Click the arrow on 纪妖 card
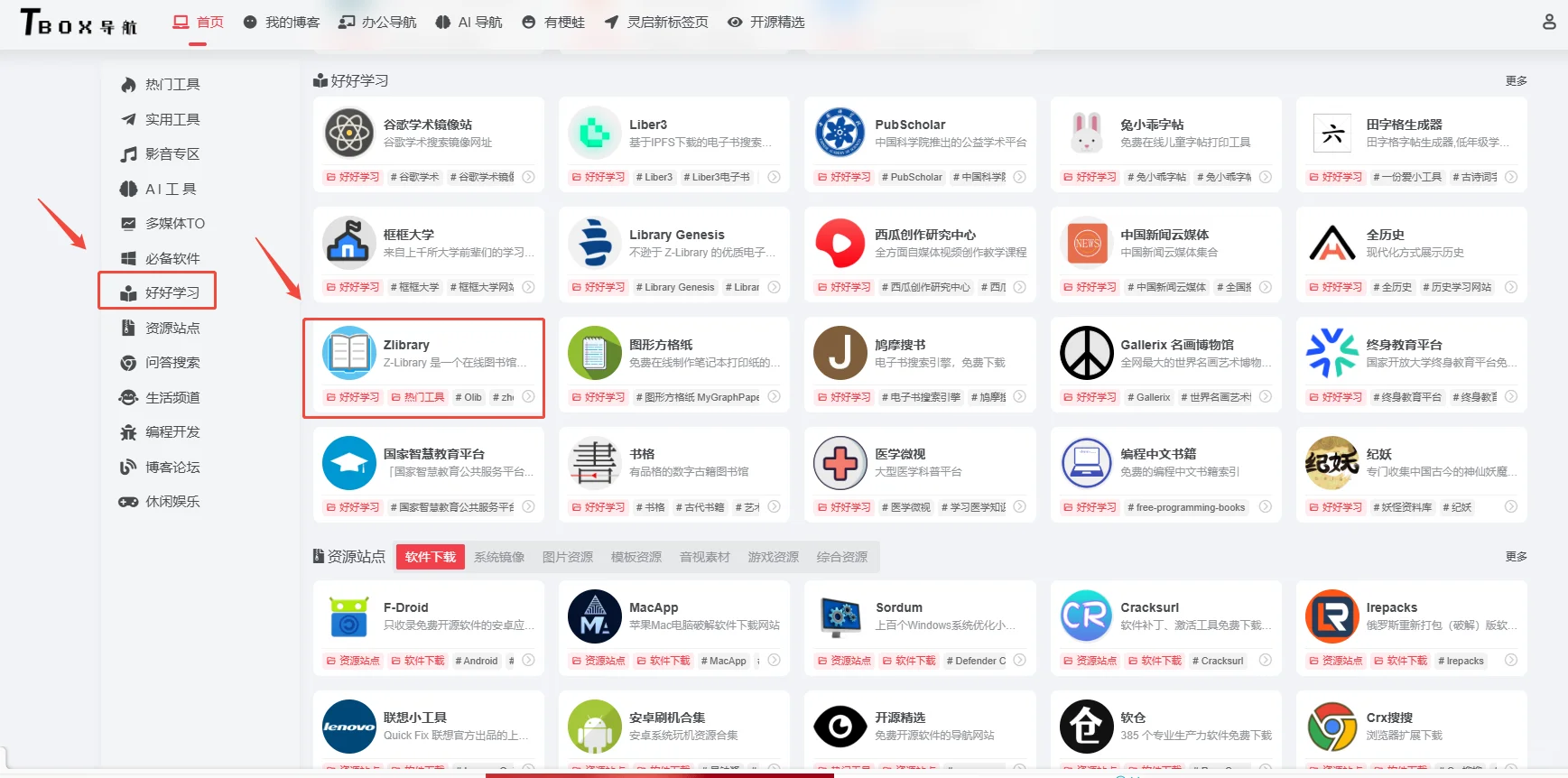Viewport: 1568px width, 778px height. pyautogui.click(x=1511, y=507)
